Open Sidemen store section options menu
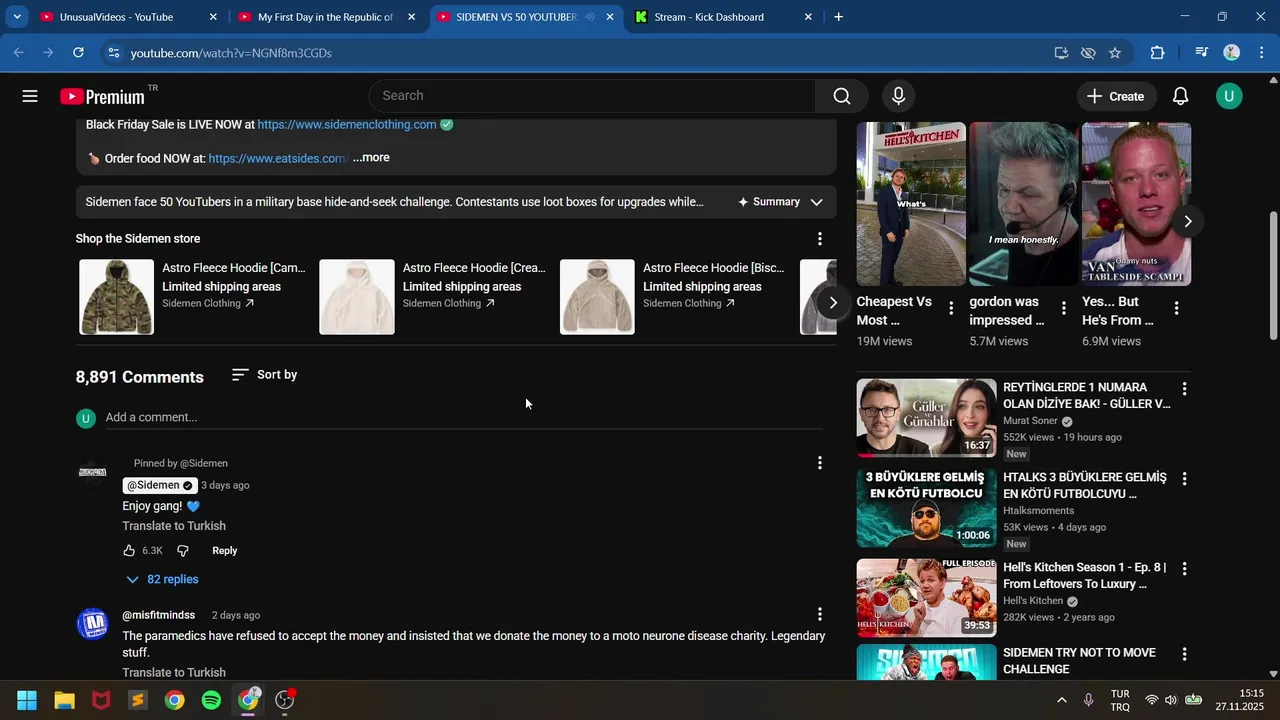Viewport: 1280px width, 720px height. pyautogui.click(x=820, y=239)
